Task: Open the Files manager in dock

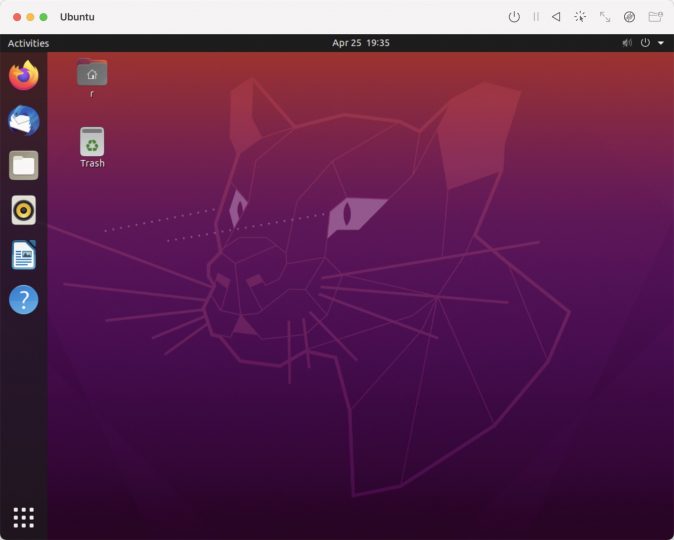Action: tap(24, 165)
